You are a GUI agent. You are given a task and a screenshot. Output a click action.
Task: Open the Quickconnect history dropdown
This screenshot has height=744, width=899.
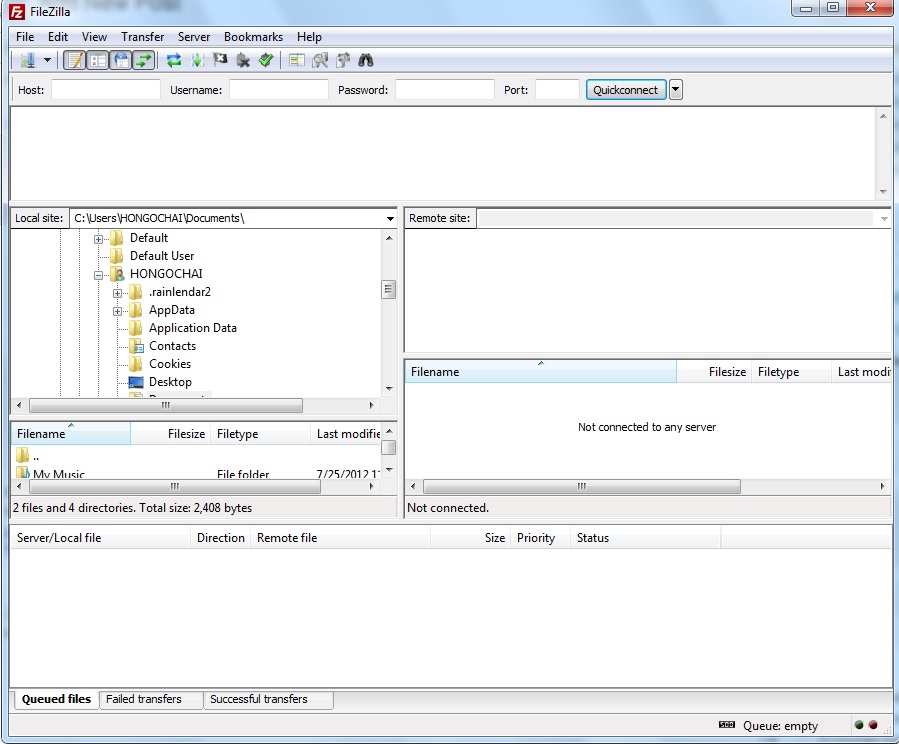[x=676, y=90]
